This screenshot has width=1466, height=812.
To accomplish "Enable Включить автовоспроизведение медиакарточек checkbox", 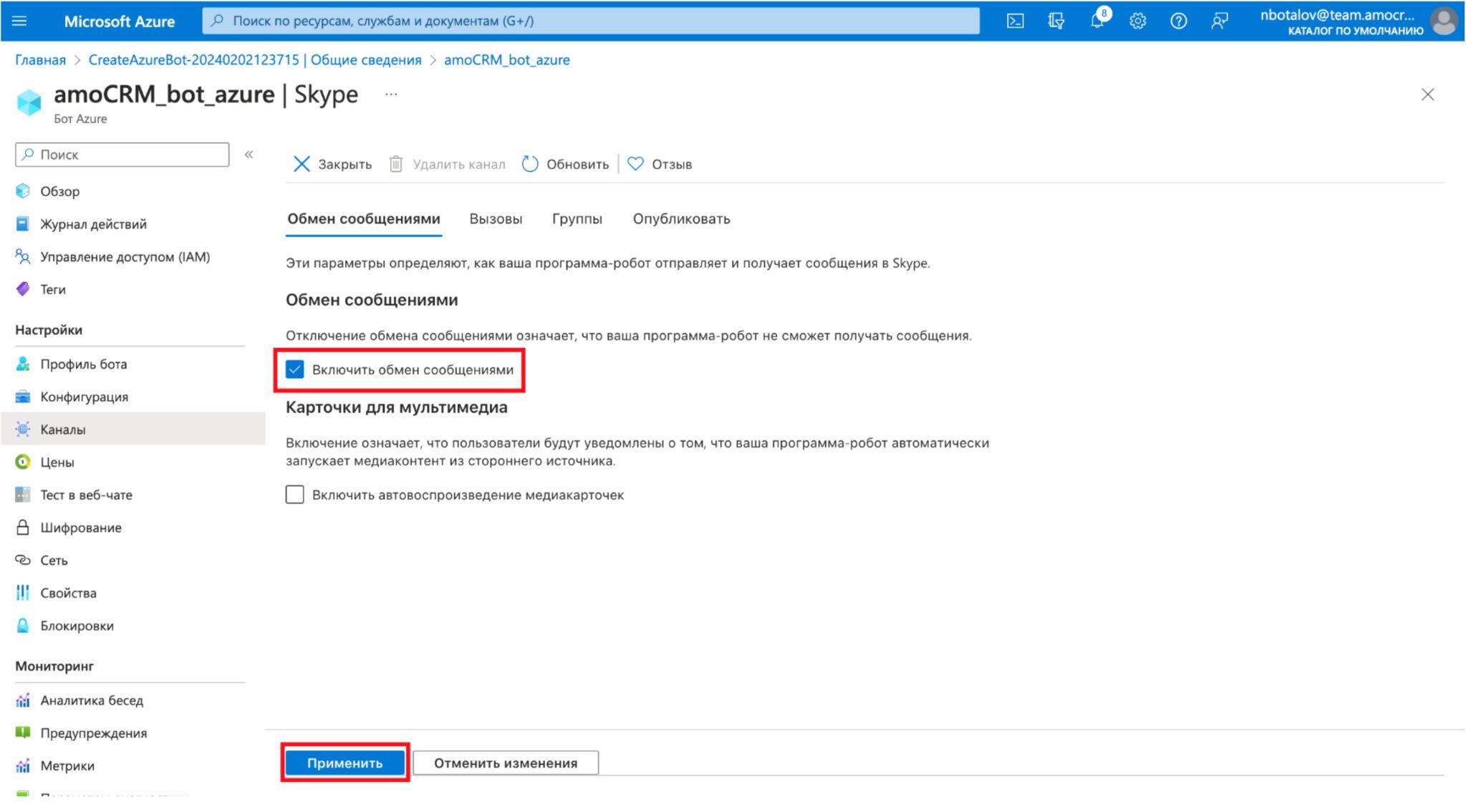I will tap(294, 495).
